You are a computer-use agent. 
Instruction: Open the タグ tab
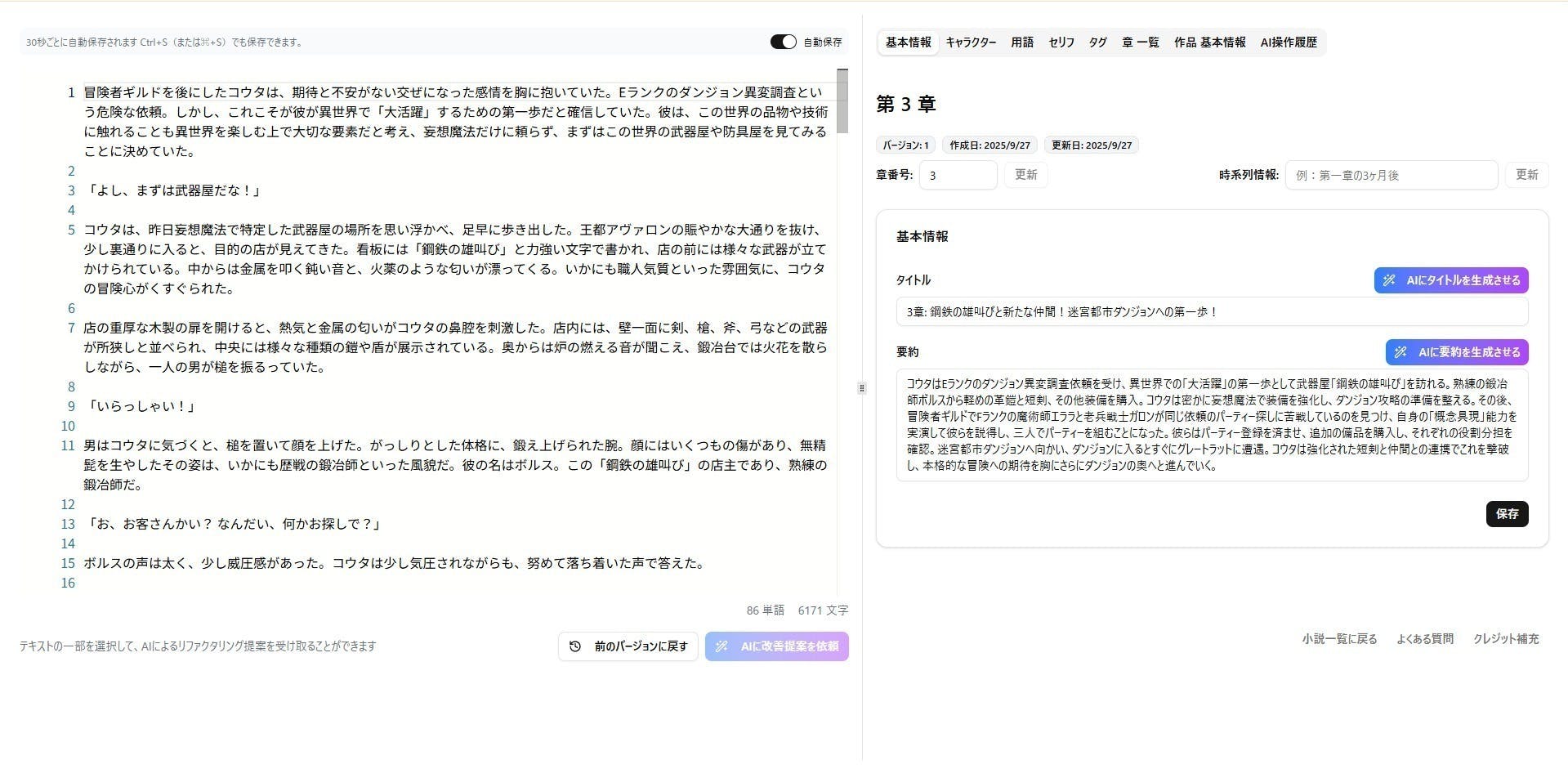1097,42
